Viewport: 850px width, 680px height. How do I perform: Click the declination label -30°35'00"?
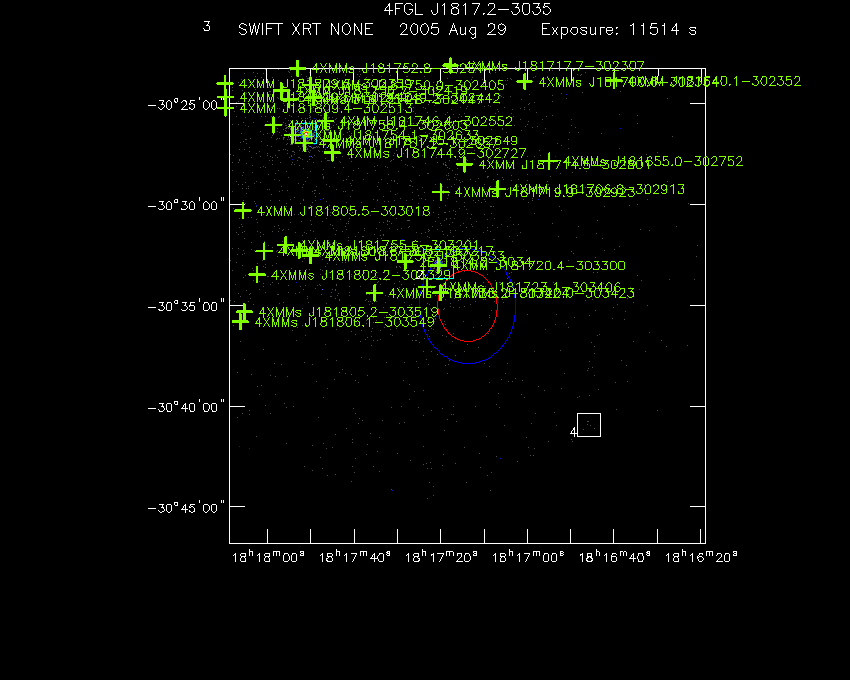[x=185, y=306]
